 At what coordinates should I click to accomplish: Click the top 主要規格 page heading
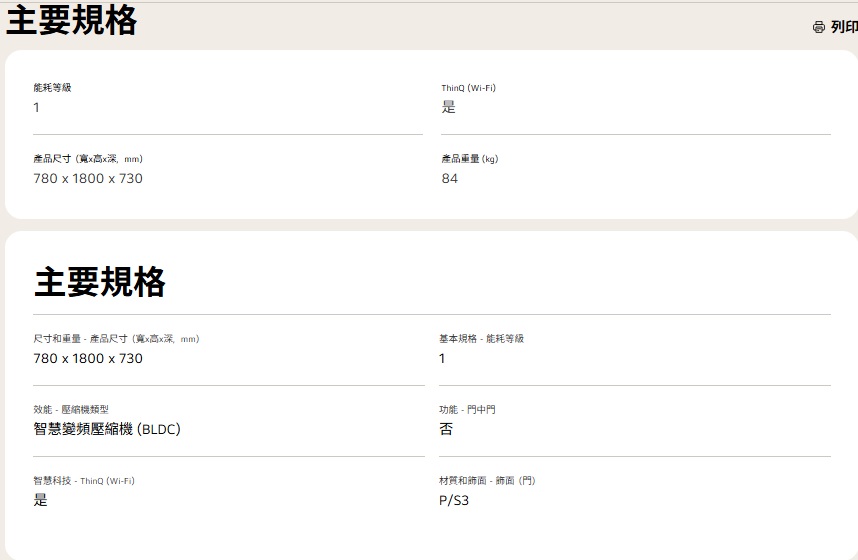pos(71,20)
